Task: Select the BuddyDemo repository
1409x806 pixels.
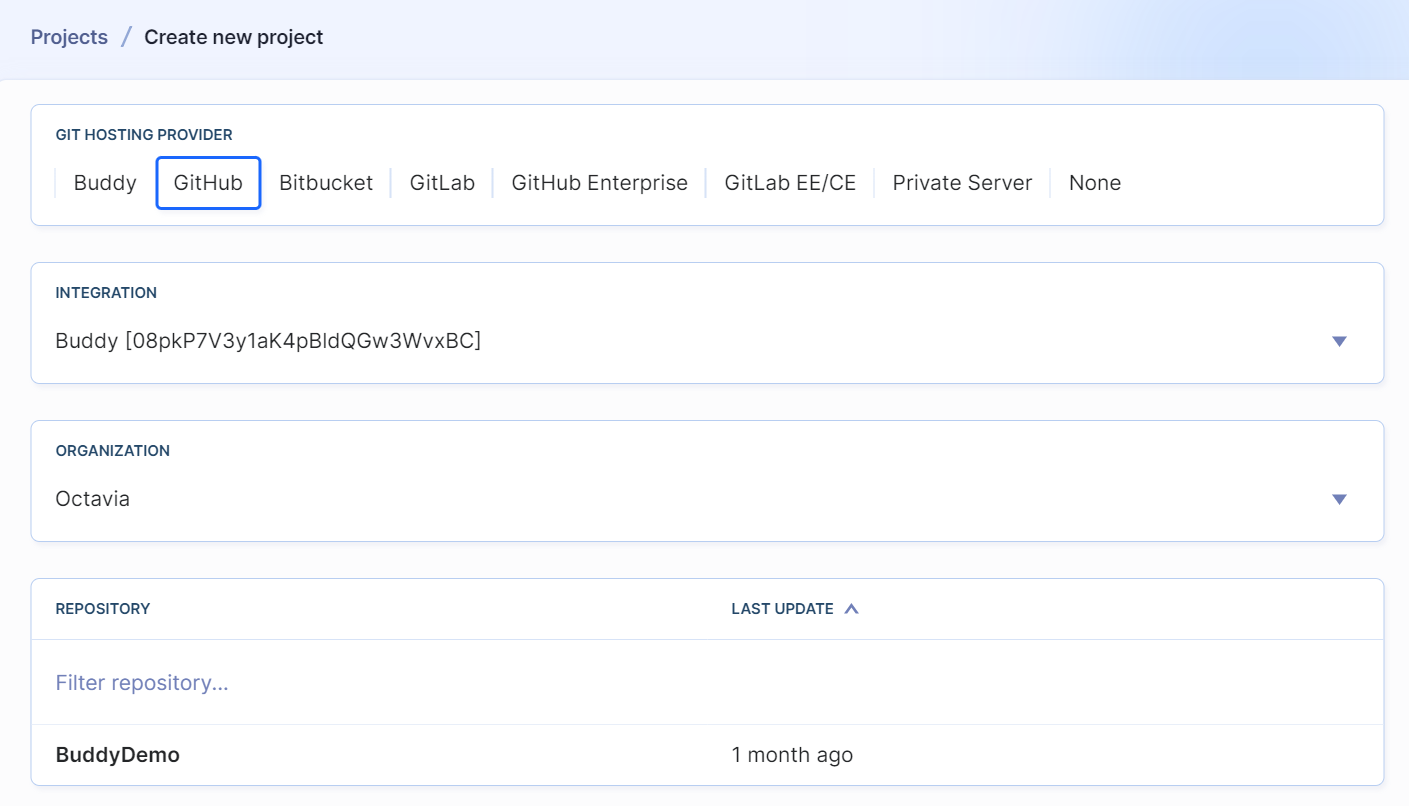Action: click(118, 755)
